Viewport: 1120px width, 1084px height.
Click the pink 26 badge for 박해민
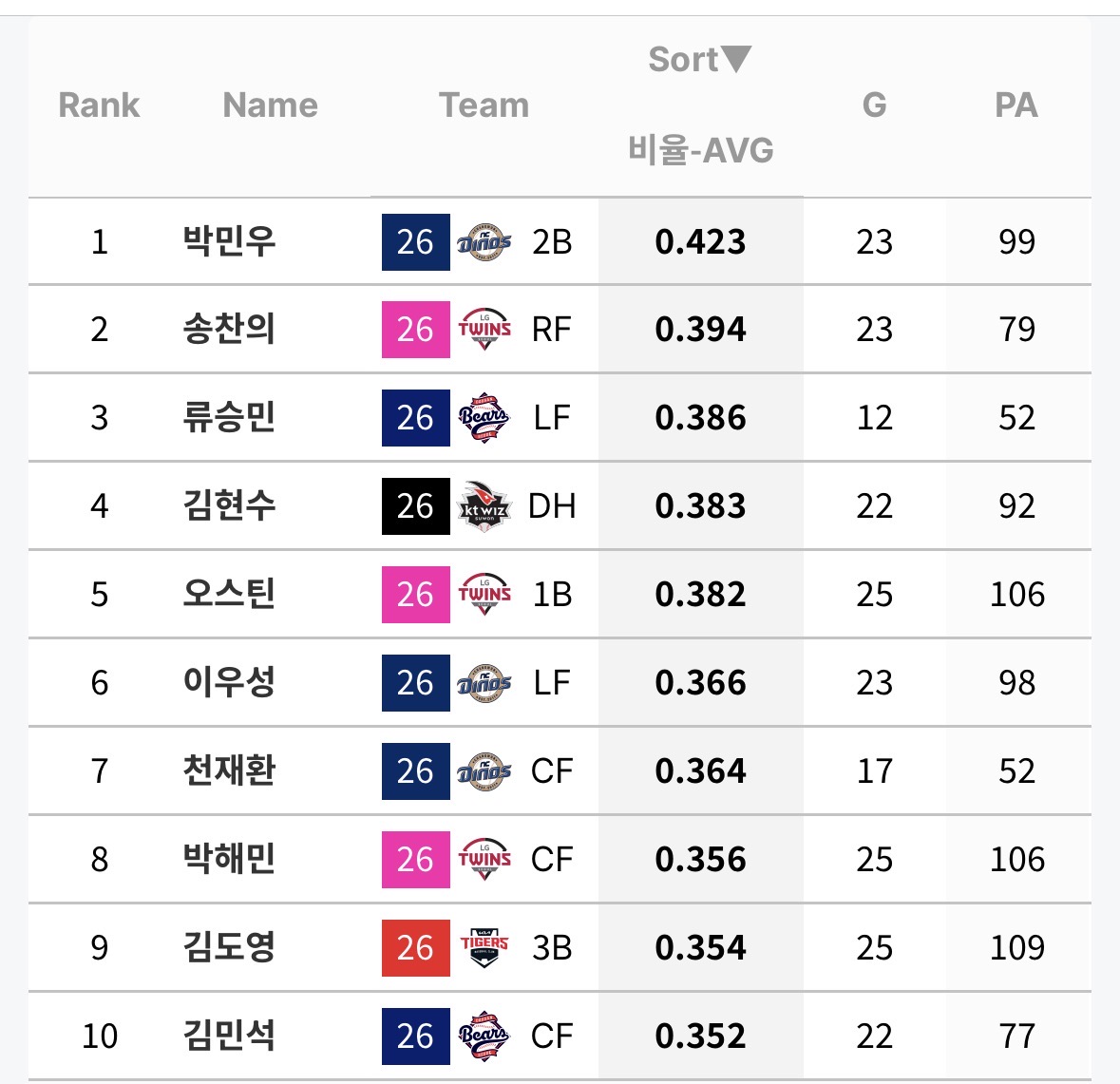pyautogui.click(x=416, y=859)
